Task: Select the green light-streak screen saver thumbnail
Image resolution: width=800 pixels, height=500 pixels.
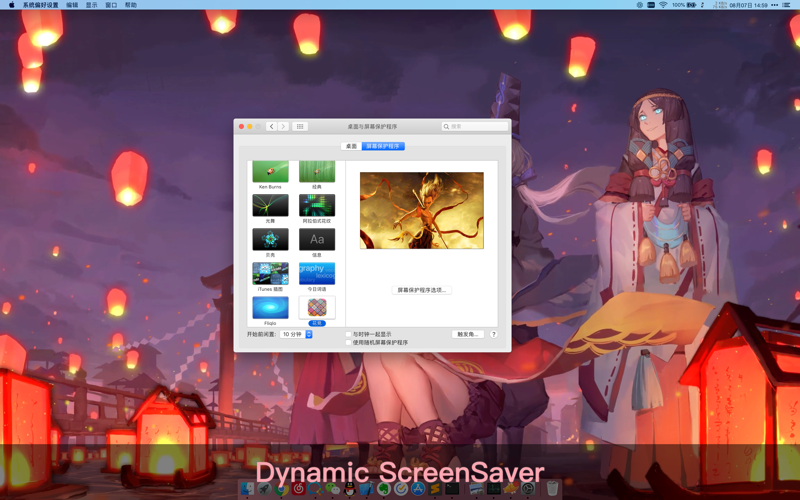Action: coord(270,205)
